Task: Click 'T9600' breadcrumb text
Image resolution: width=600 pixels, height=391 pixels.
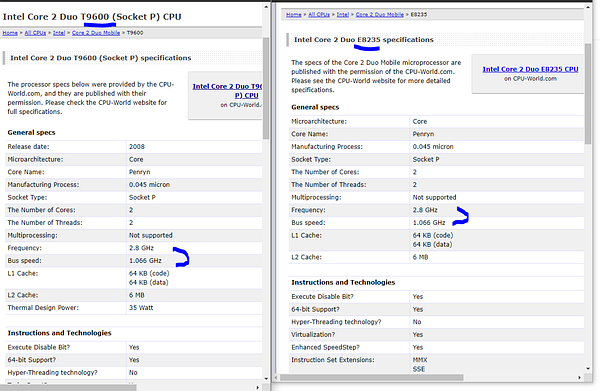Action: pyautogui.click(x=135, y=33)
